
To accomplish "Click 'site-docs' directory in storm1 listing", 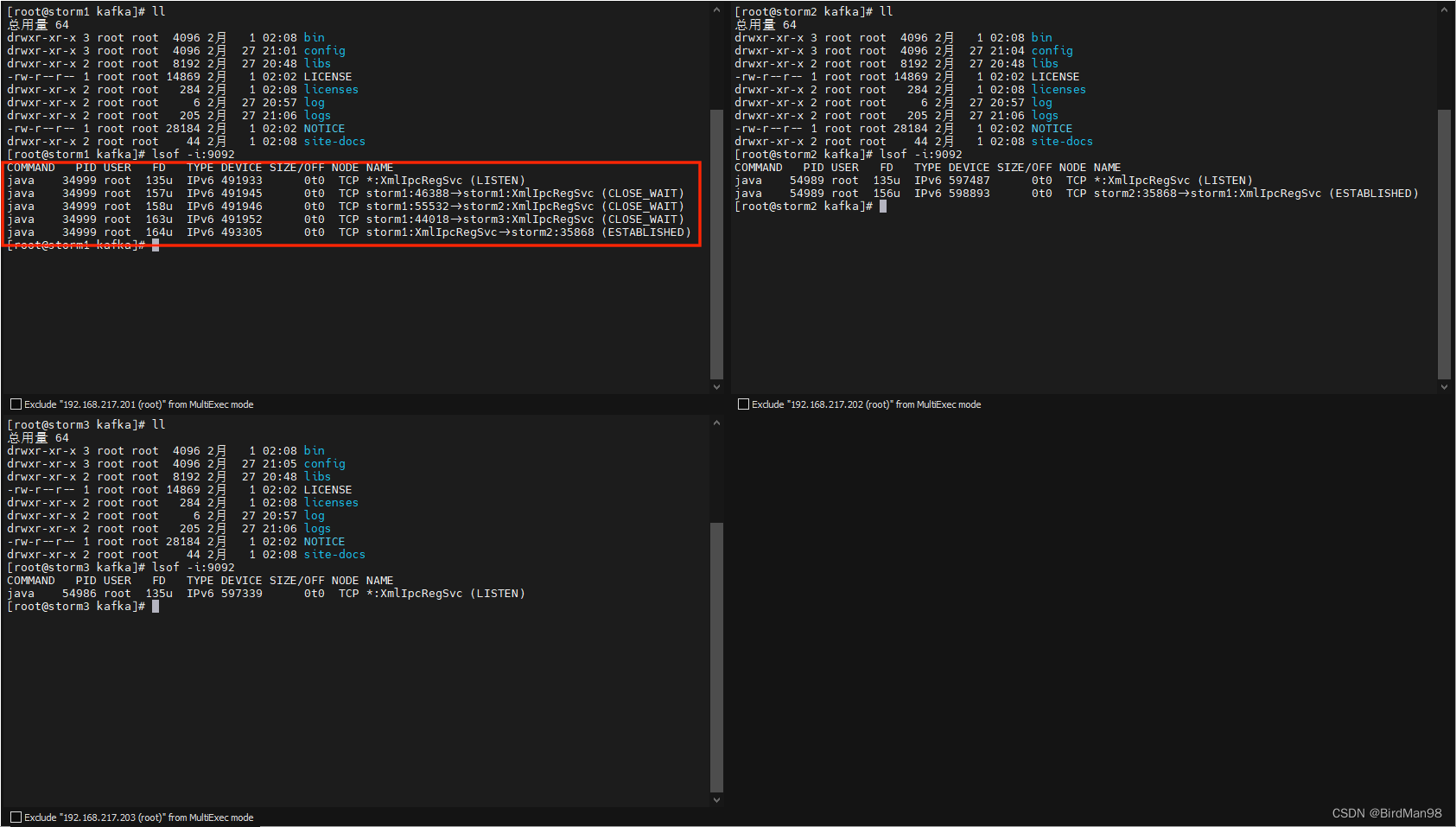I will coord(334,142).
